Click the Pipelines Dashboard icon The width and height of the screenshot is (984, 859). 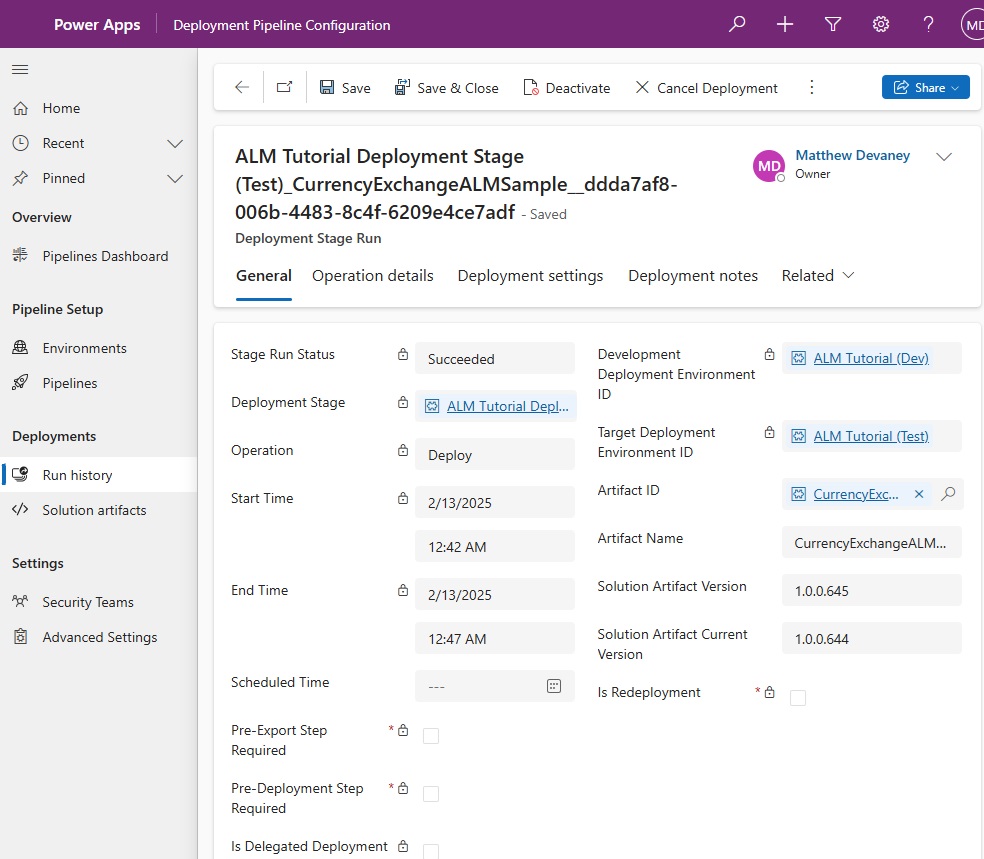[20, 255]
